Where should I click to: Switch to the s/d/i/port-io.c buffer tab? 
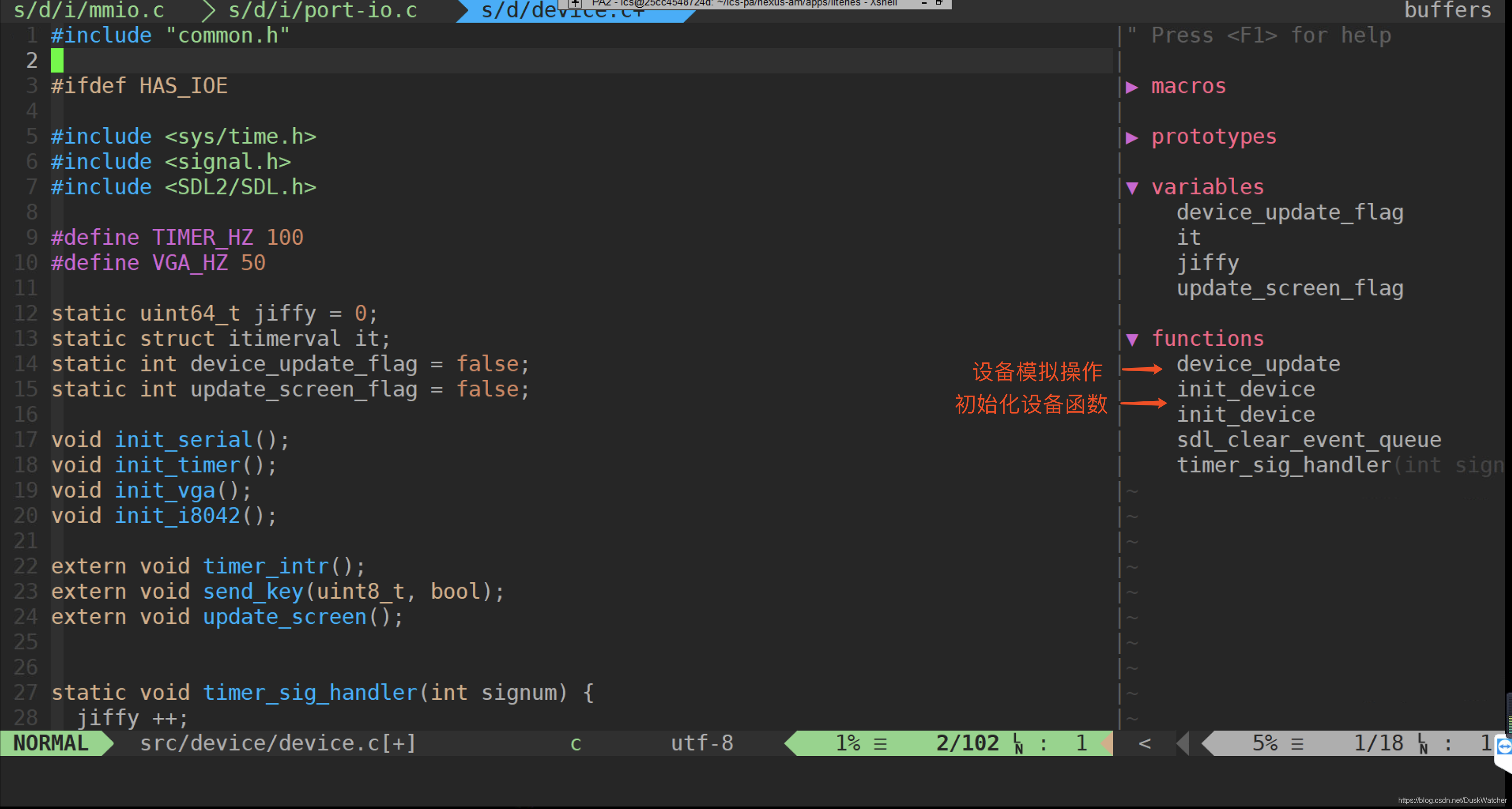[x=322, y=10]
